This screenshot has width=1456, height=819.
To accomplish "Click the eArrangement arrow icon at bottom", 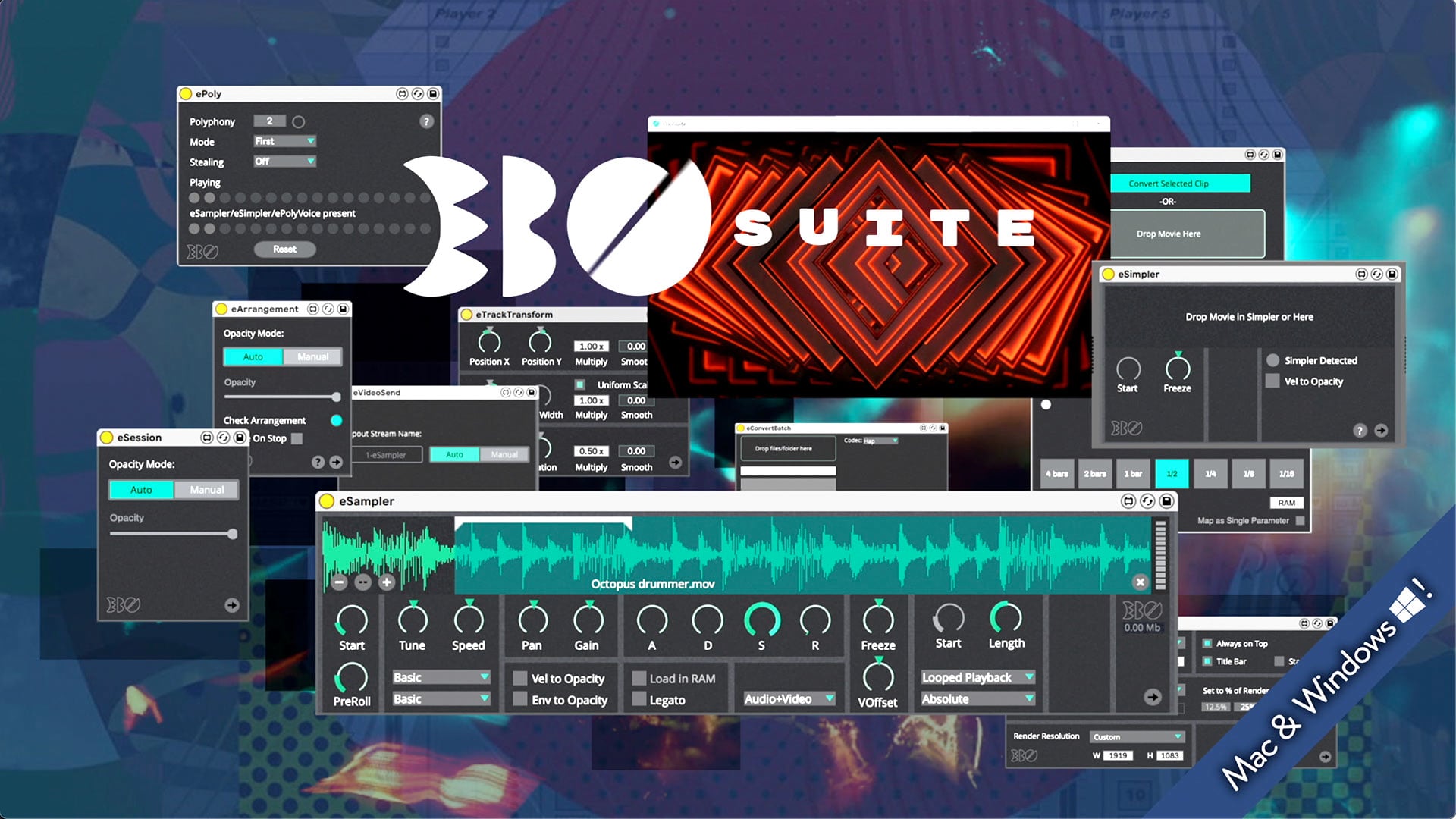I will (336, 462).
